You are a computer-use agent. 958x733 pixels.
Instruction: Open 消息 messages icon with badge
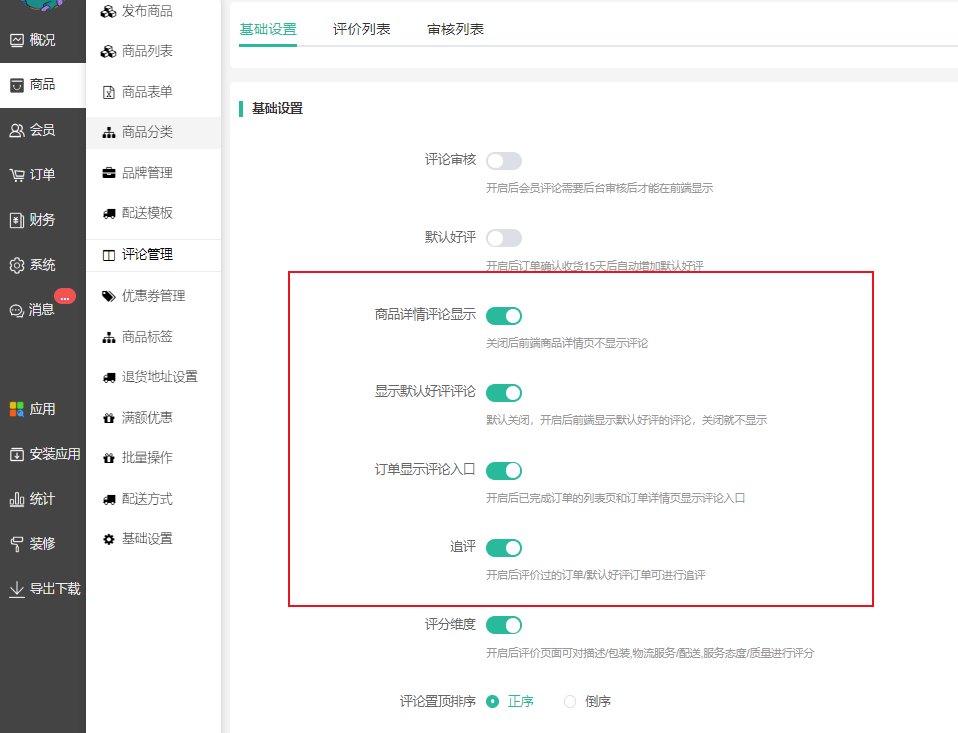(x=17, y=310)
